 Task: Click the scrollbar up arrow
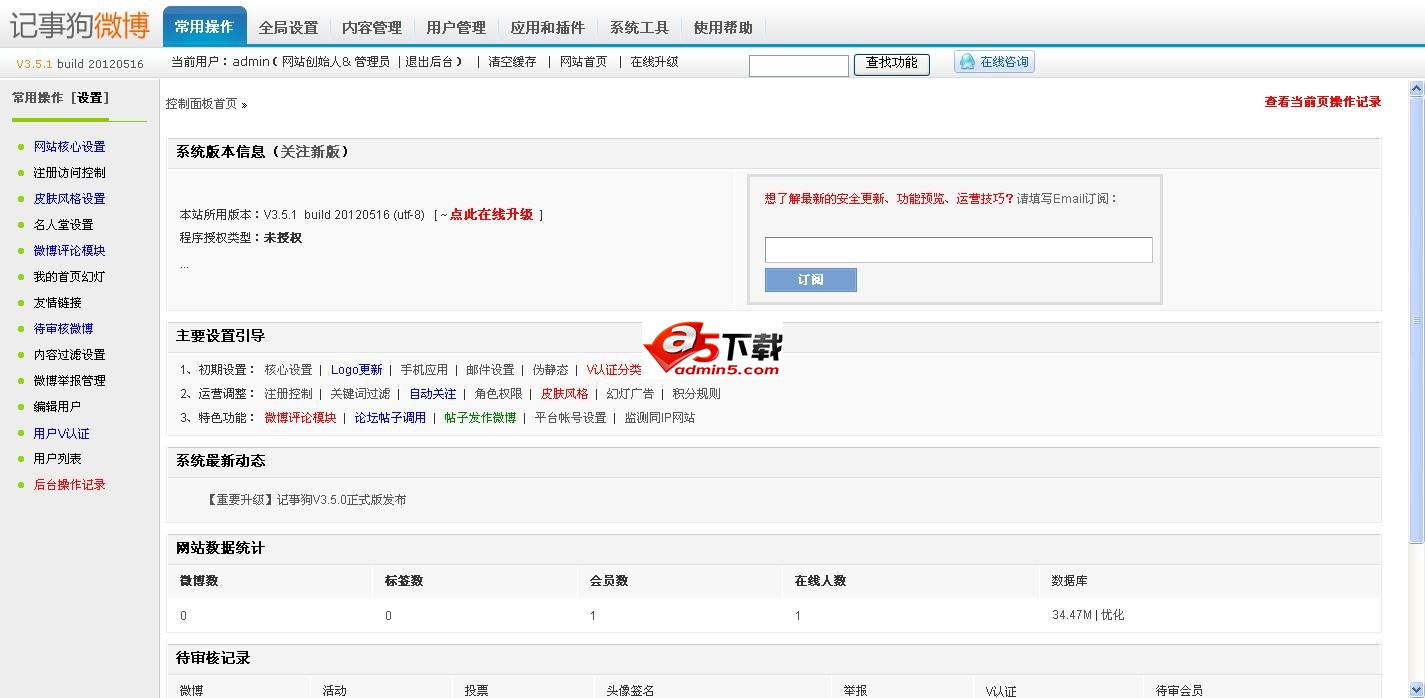pyautogui.click(x=1416, y=88)
